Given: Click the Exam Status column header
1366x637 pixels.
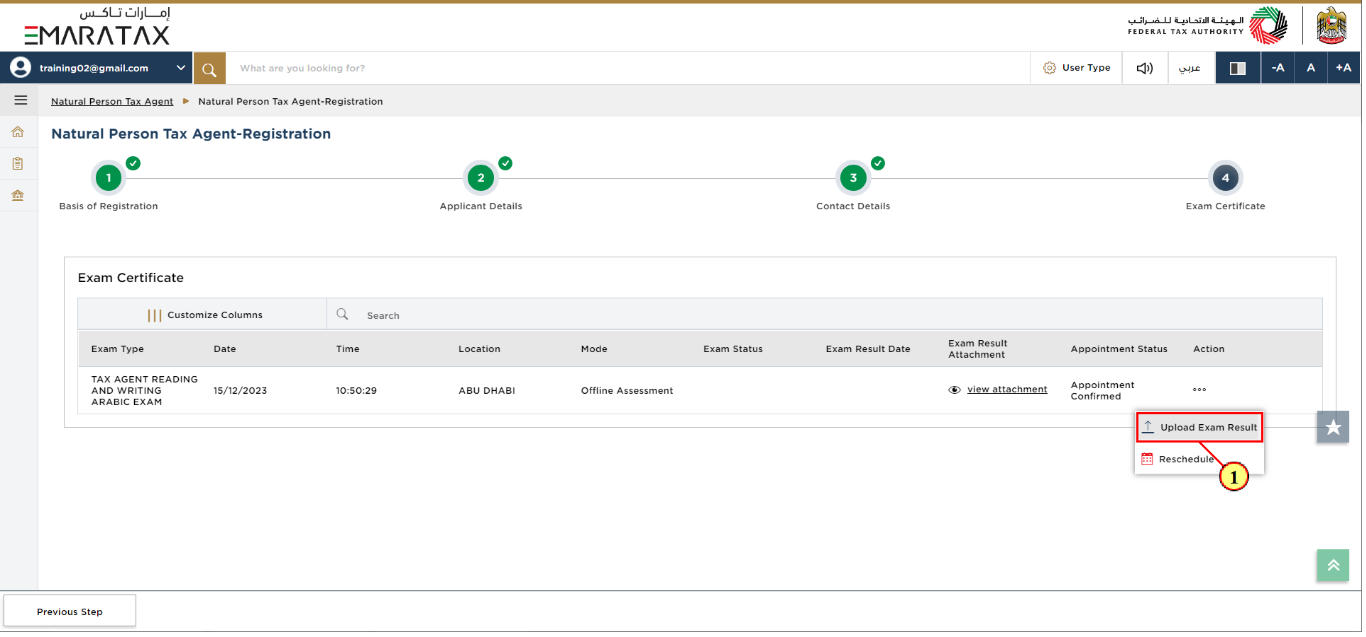Looking at the screenshot, I should [x=733, y=349].
